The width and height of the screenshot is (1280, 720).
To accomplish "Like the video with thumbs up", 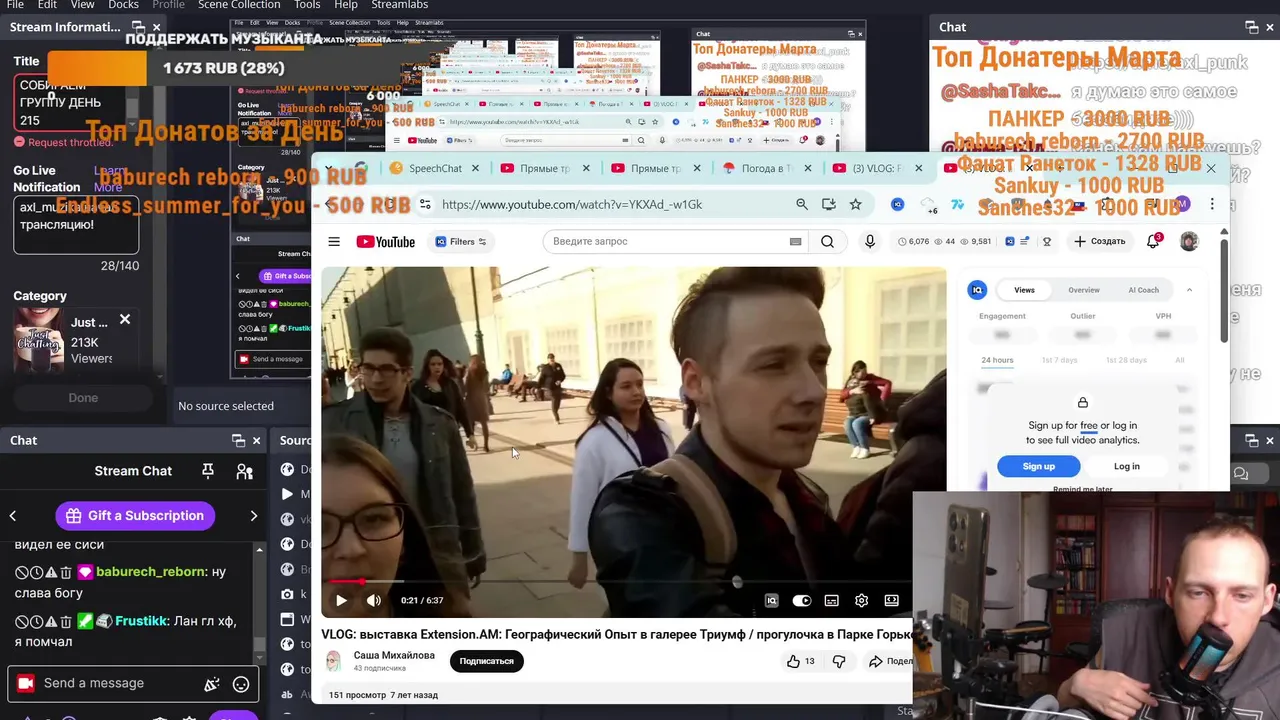I will click(800, 661).
